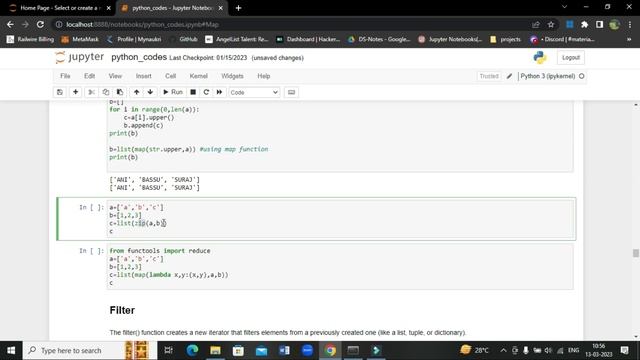Open the Chrome three-dot menu
The image size is (640, 360).
[x=630, y=24]
